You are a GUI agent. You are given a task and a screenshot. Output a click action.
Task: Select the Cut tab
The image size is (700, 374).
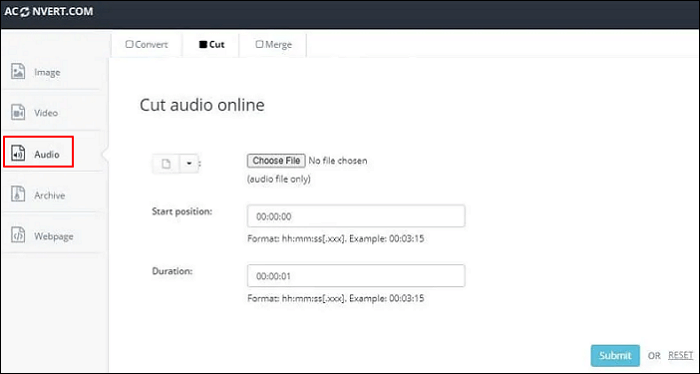211,45
